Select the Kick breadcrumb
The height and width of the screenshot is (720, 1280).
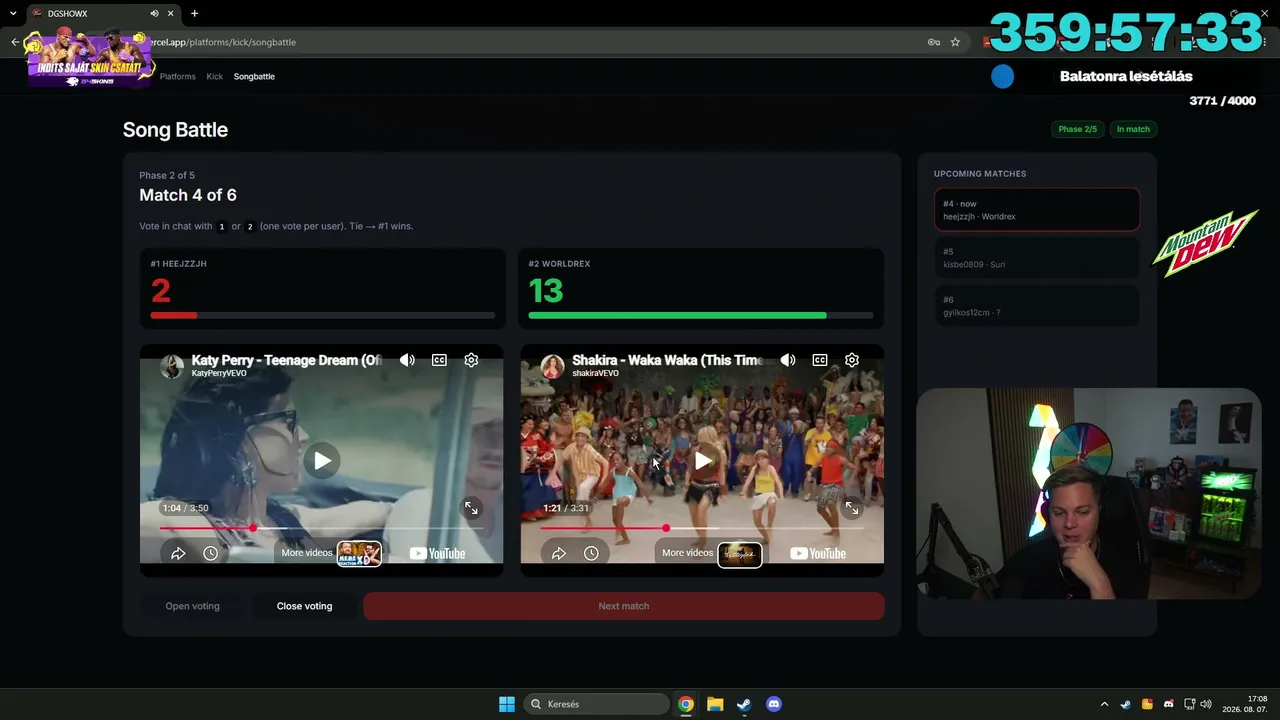[x=215, y=76]
